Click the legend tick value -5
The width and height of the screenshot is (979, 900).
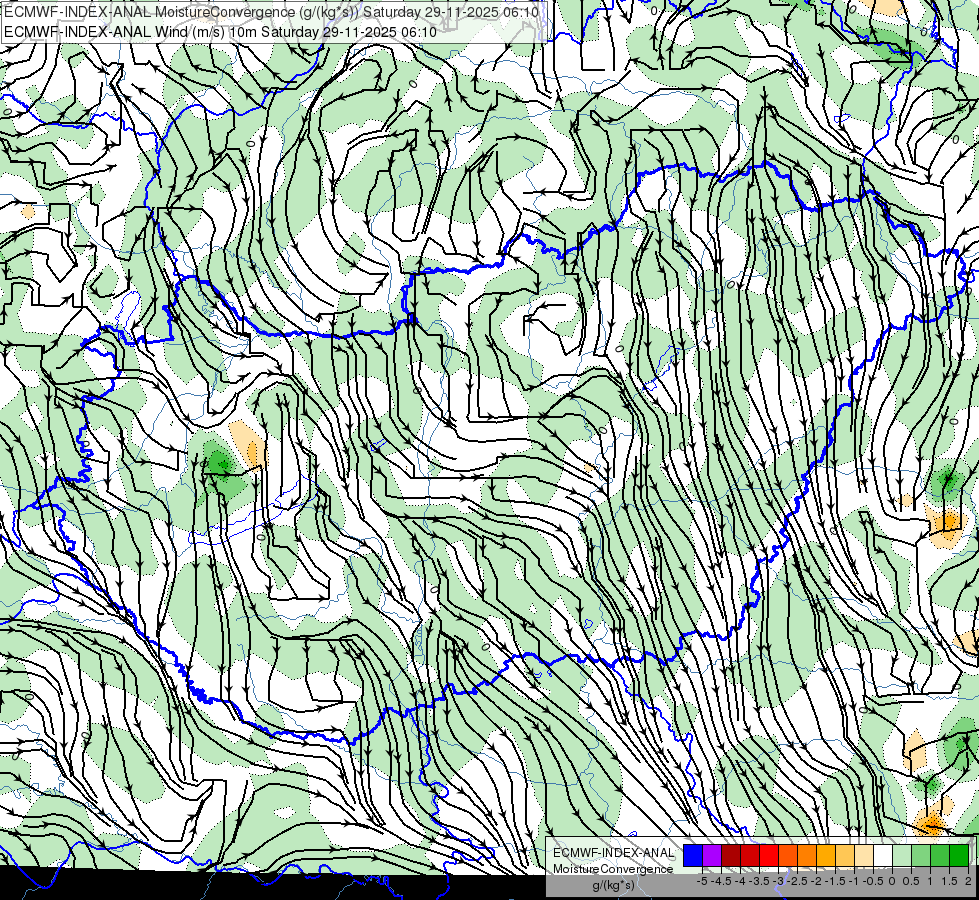pos(702,881)
